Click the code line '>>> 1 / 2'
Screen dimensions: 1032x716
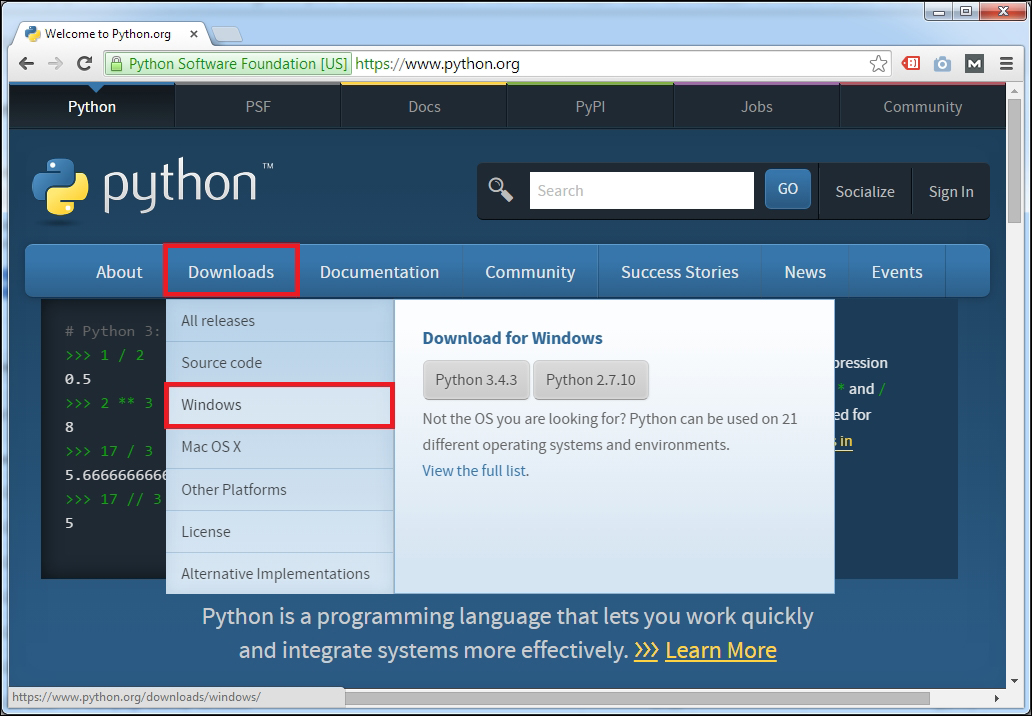(x=105, y=355)
